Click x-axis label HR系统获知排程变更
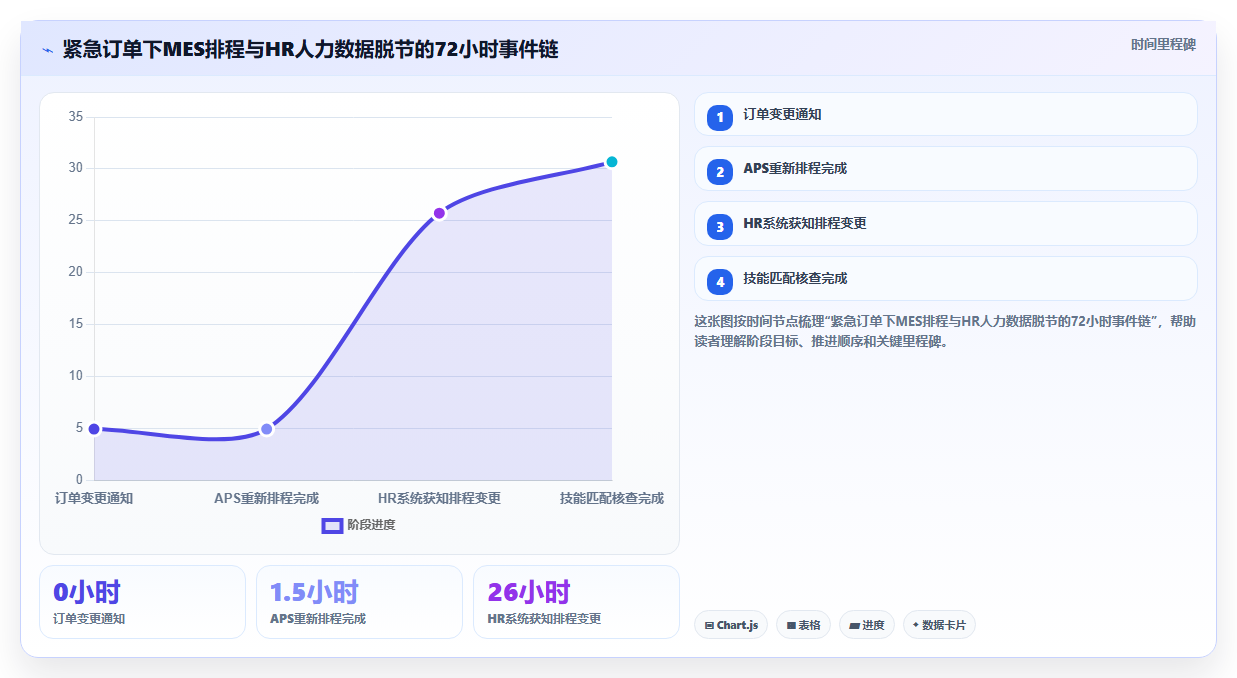Screen dimensions: 1237x678 439,498
